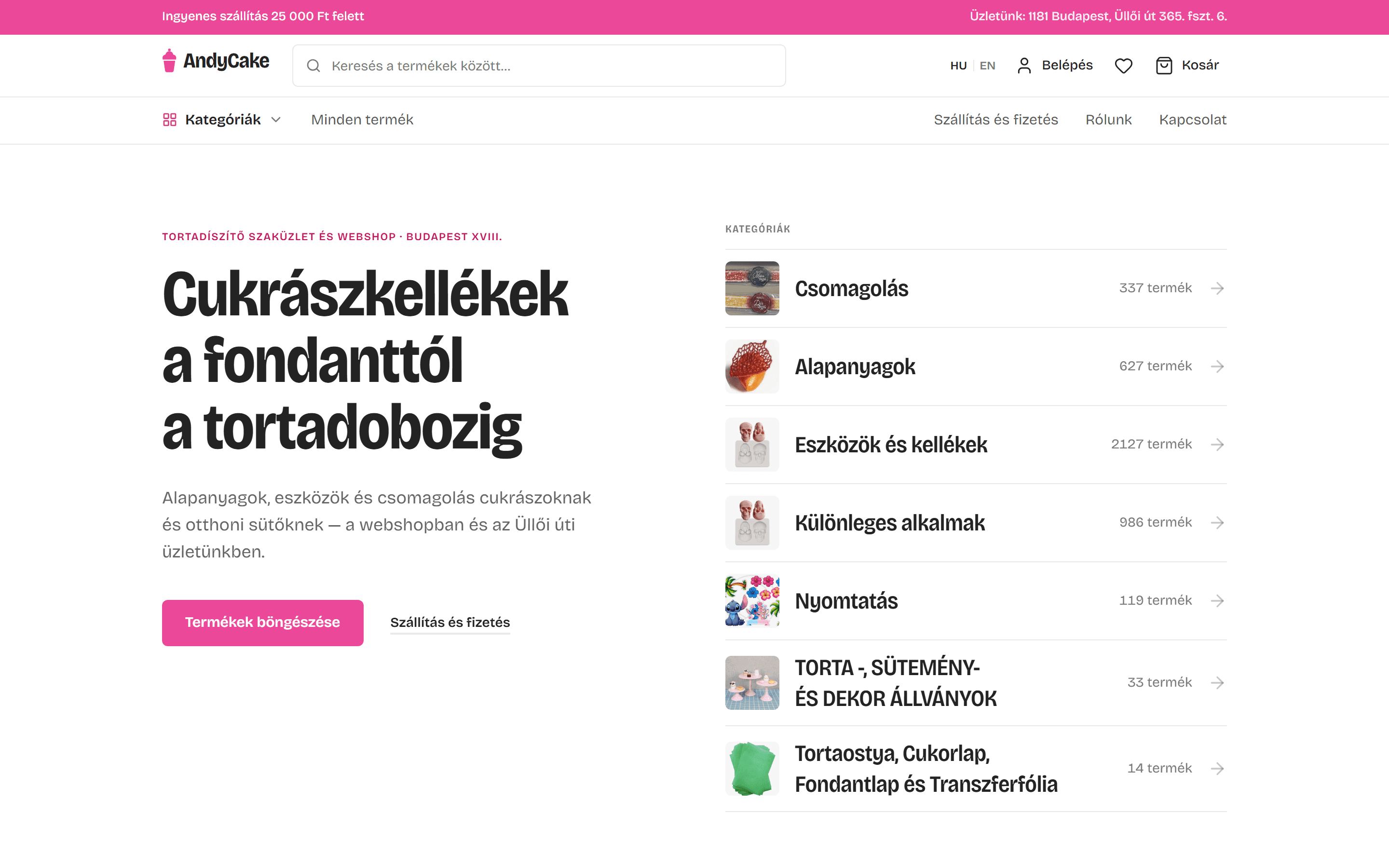The width and height of the screenshot is (1389, 868).
Task: Open the Kapcsolat page
Action: coord(1193,120)
